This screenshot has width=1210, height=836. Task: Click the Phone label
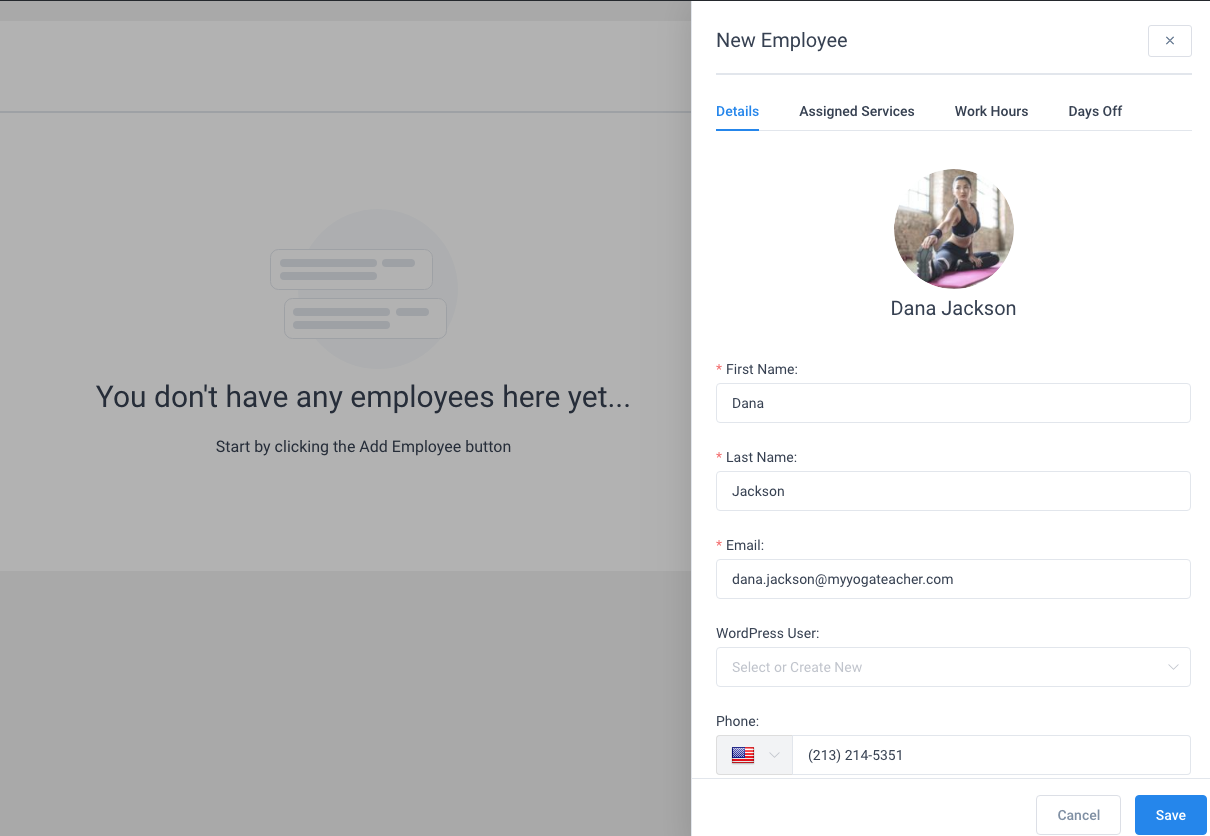(x=738, y=721)
